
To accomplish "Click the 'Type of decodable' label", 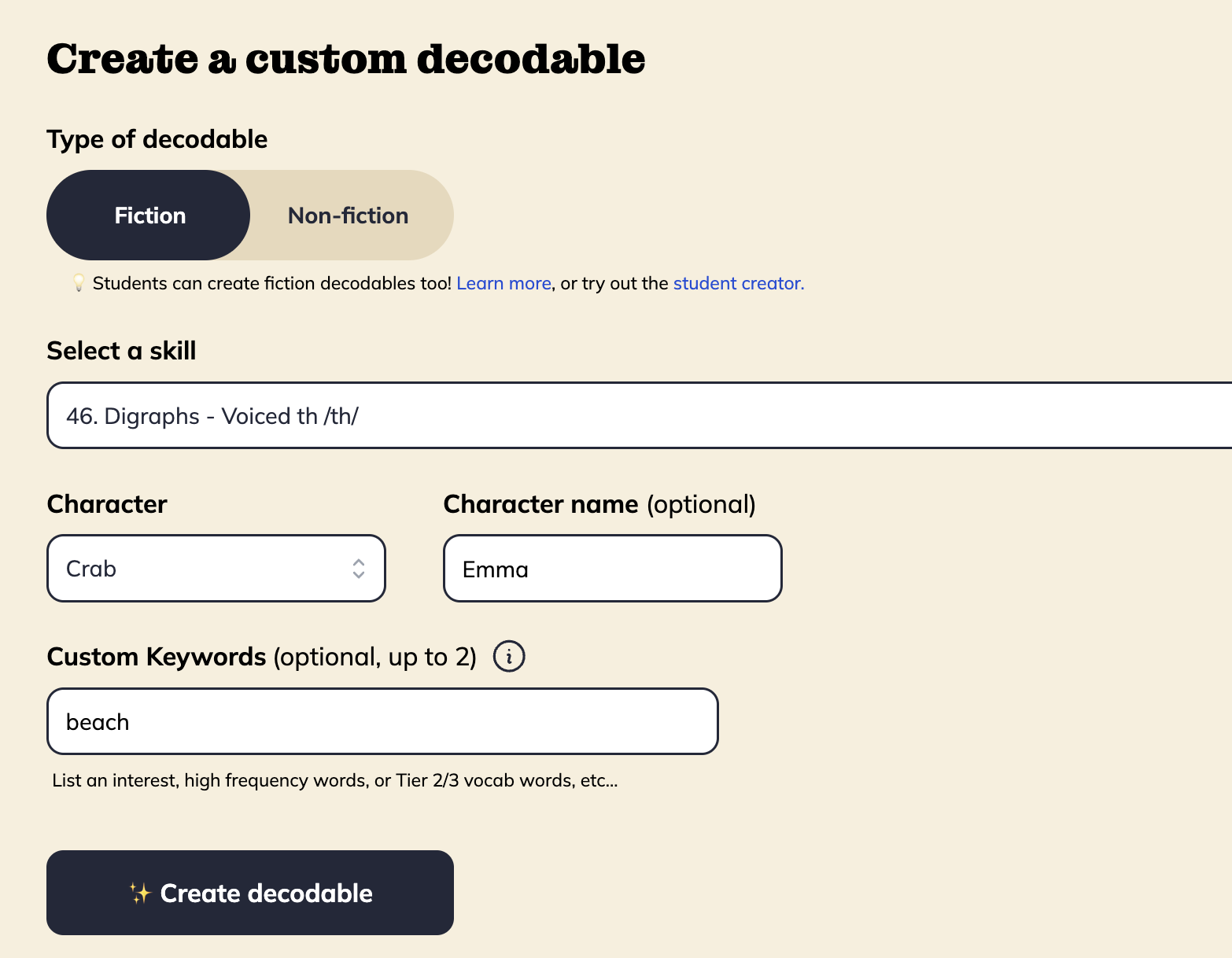I will 157,139.
